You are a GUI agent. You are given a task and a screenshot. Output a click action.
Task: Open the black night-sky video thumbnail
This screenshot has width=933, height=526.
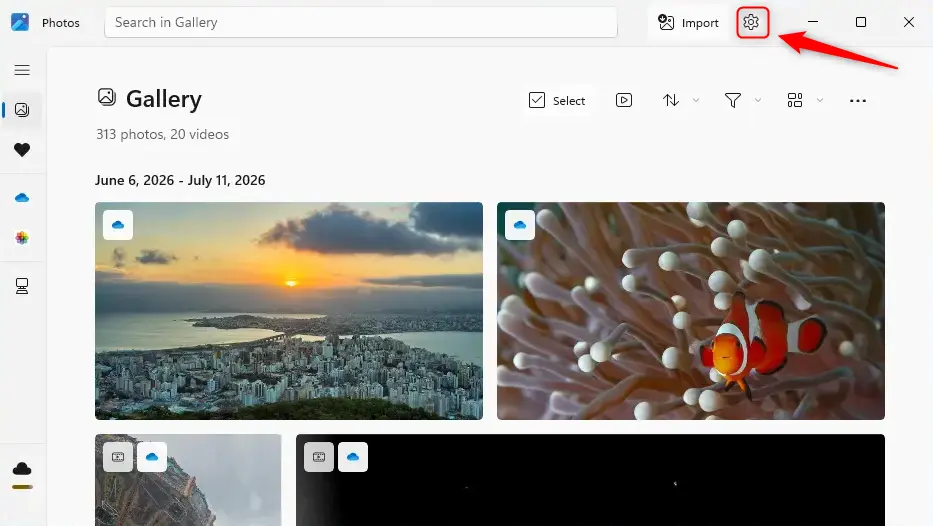coord(590,480)
